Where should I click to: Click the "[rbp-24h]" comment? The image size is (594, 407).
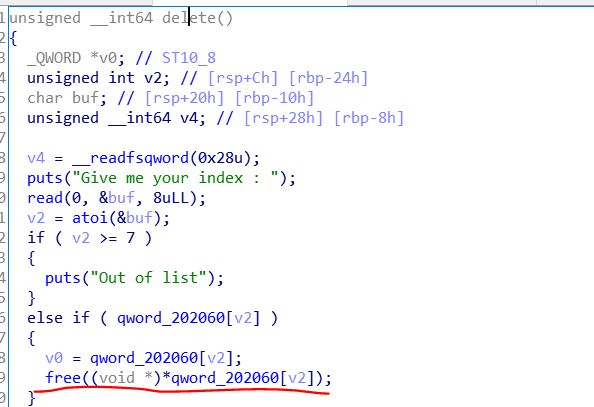pyautogui.click(x=328, y=78)
